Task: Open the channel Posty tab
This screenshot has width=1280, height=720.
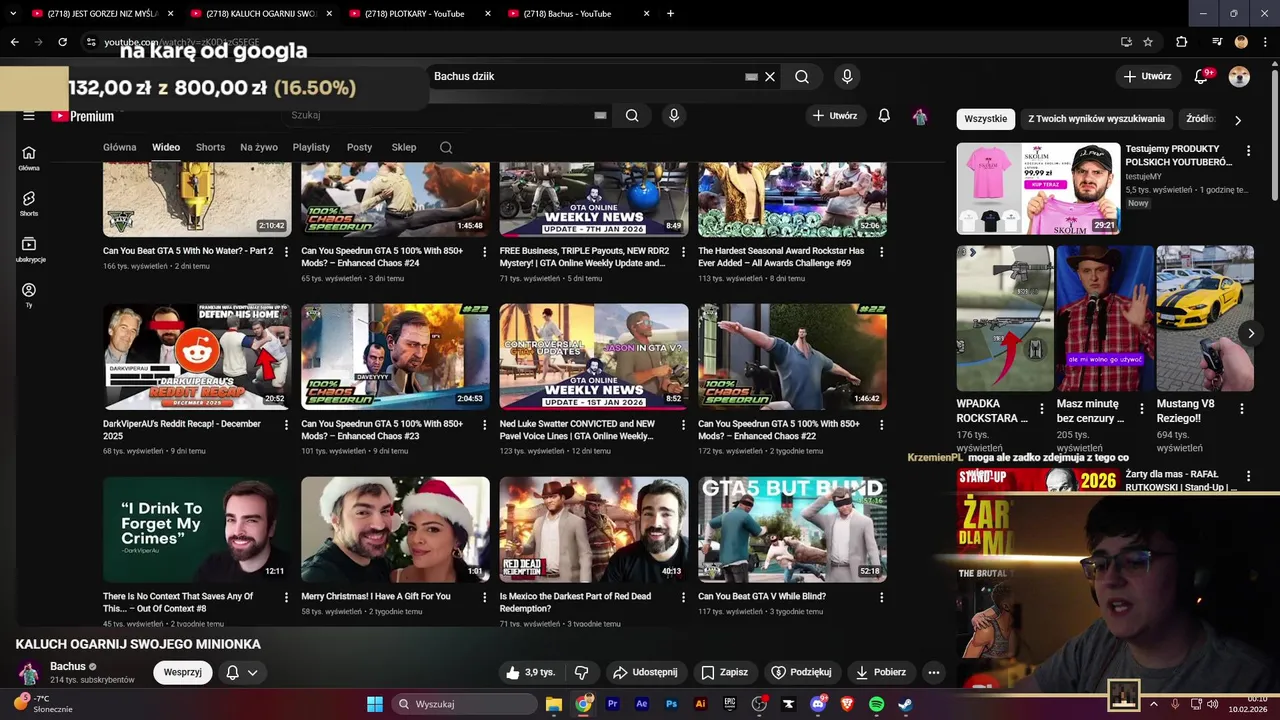Action: pyautogui.click(x=359, y=147)
